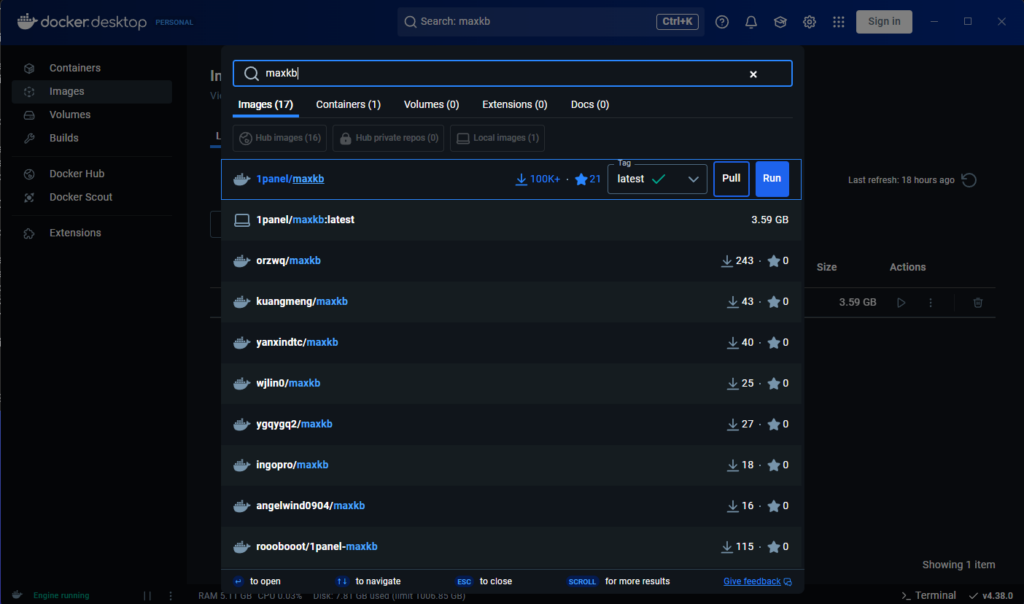Open the Learning center icon
The height and width of the screenshot is (604, 1024).
pyautogui.click(x=780, y=22)
